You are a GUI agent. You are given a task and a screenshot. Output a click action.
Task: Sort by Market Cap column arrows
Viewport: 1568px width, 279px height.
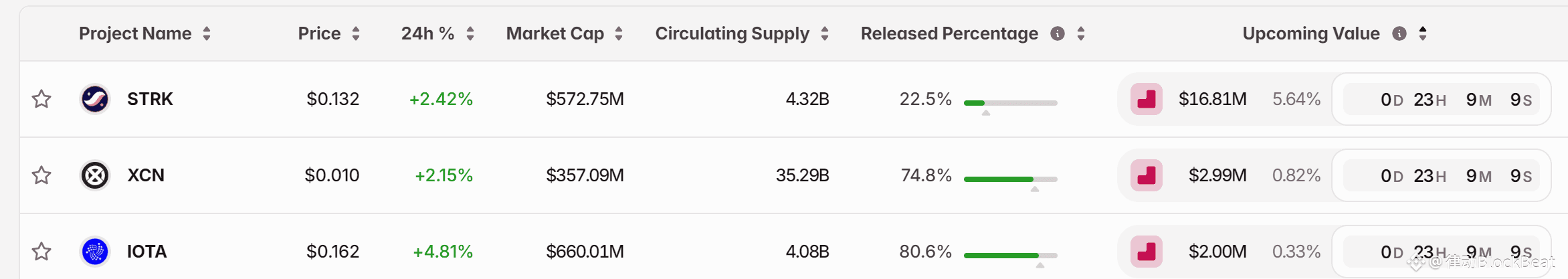[619, 33]
